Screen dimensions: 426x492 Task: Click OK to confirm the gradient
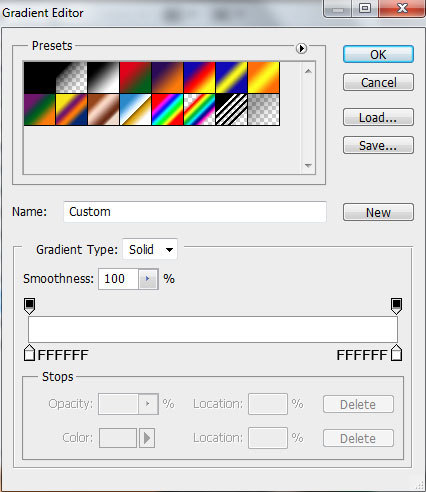[x=378, y=54]
